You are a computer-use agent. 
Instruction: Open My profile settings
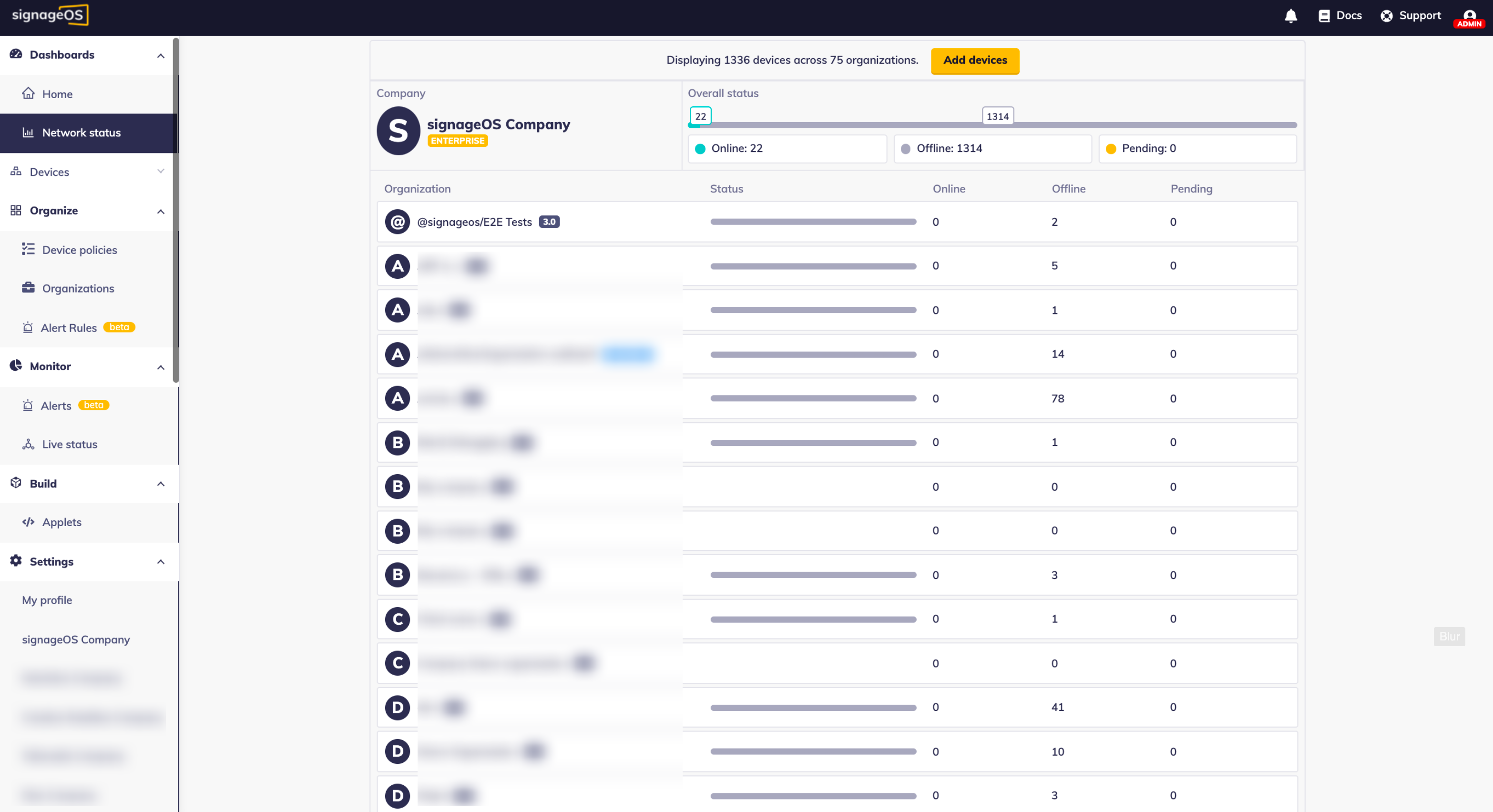tap(47, 600)
